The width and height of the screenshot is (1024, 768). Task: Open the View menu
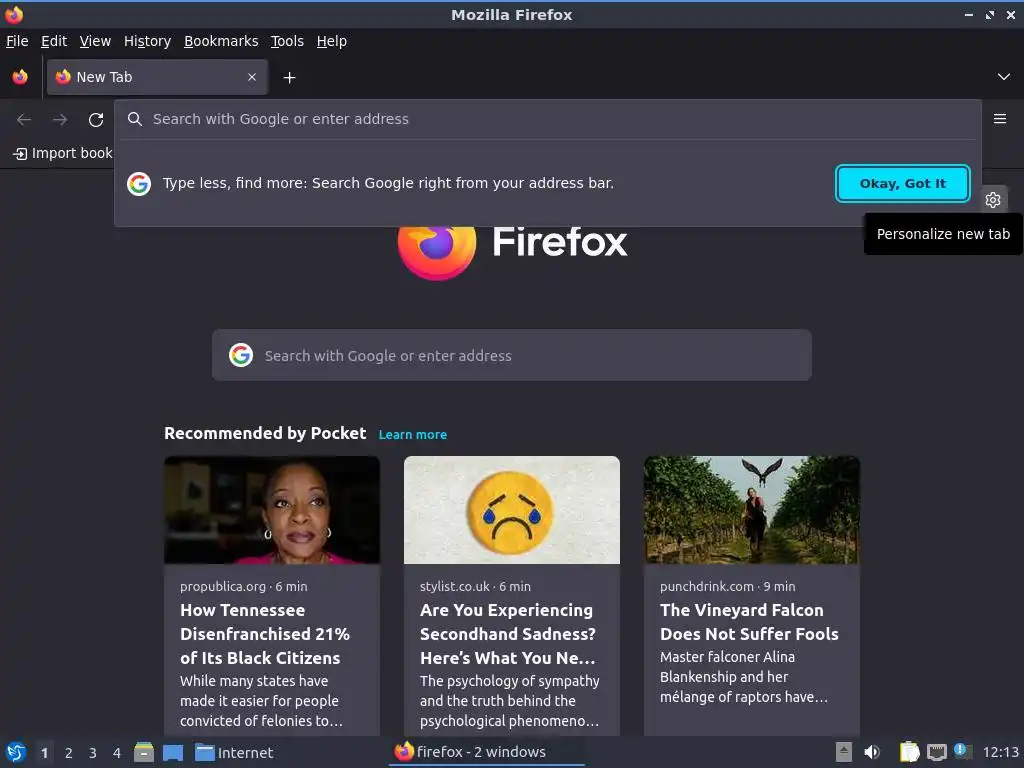point(95,41)
